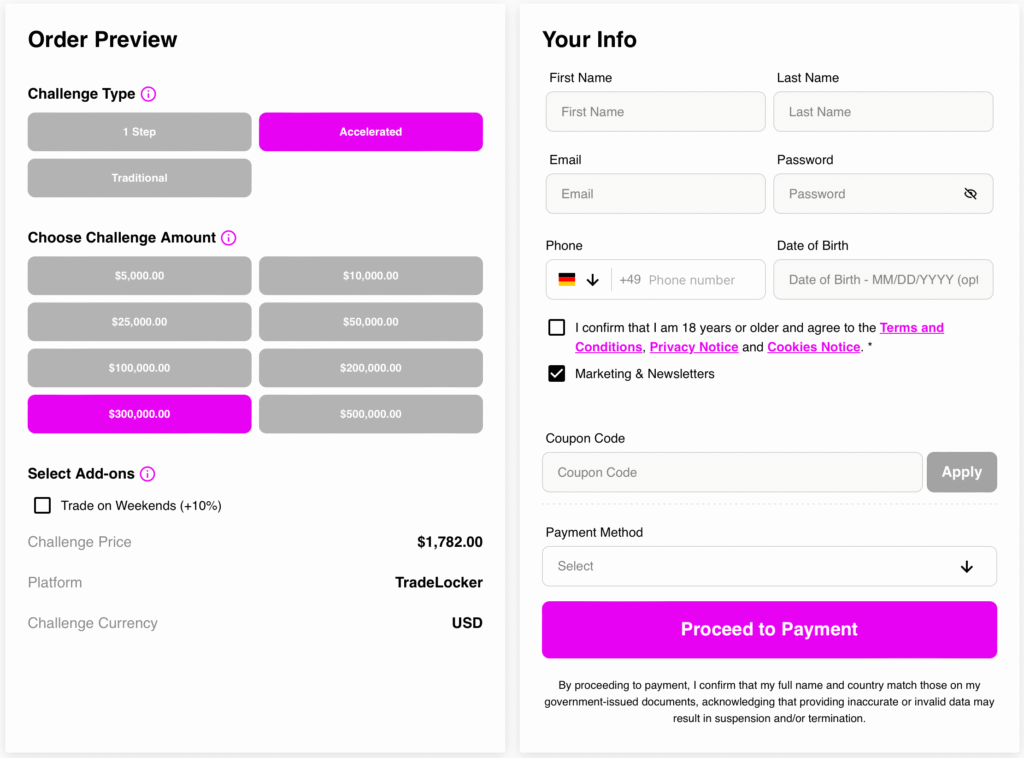Viewport: 1024px width, 758px height.
Task: Click the Proceed to Payment button
Action: click(x=769, y=629)
